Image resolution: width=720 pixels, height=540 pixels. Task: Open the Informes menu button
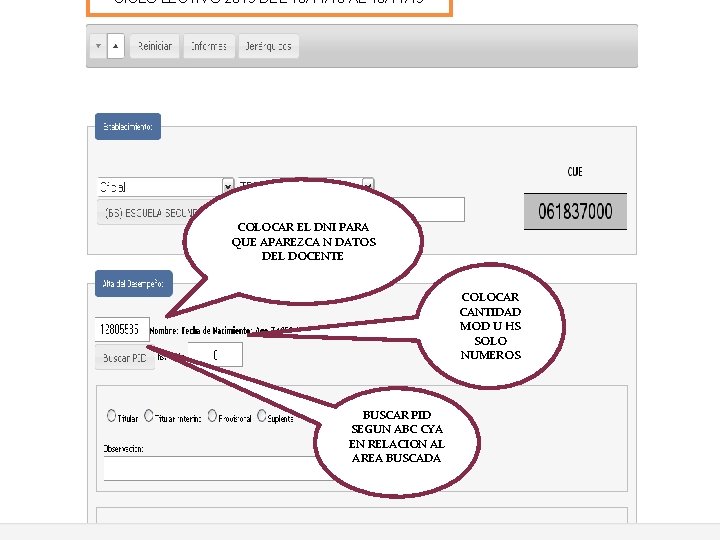coord(209,46)
